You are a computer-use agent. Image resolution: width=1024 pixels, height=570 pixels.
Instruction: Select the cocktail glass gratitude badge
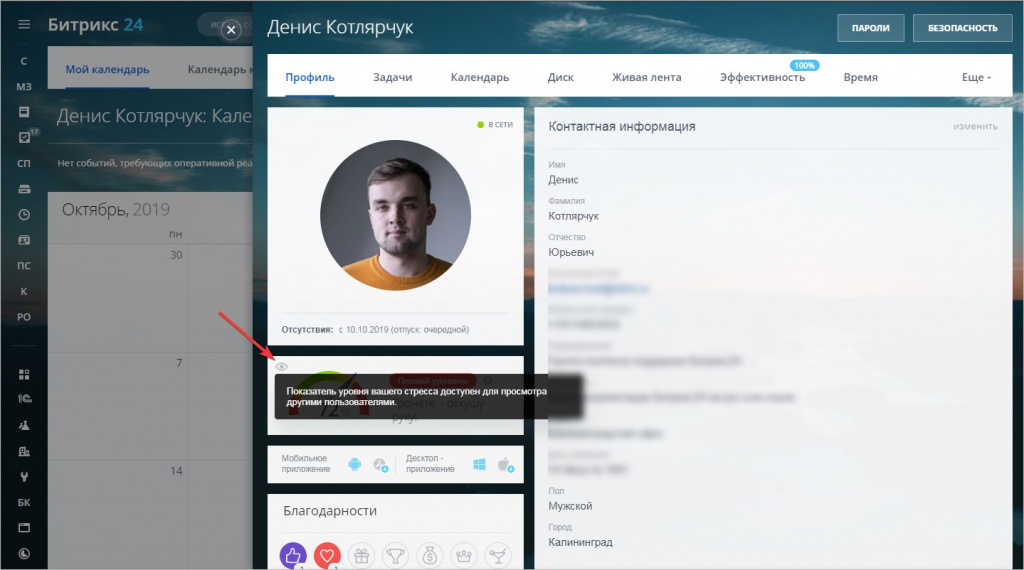click(497, 556)
